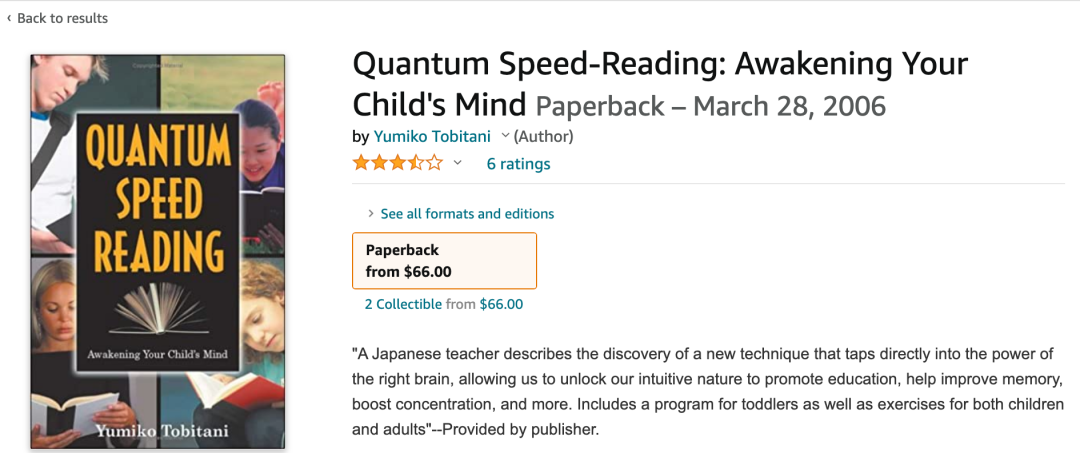Click the third filled star in the rating
This screenshot has height=453, width=1080.
point(397,163)
